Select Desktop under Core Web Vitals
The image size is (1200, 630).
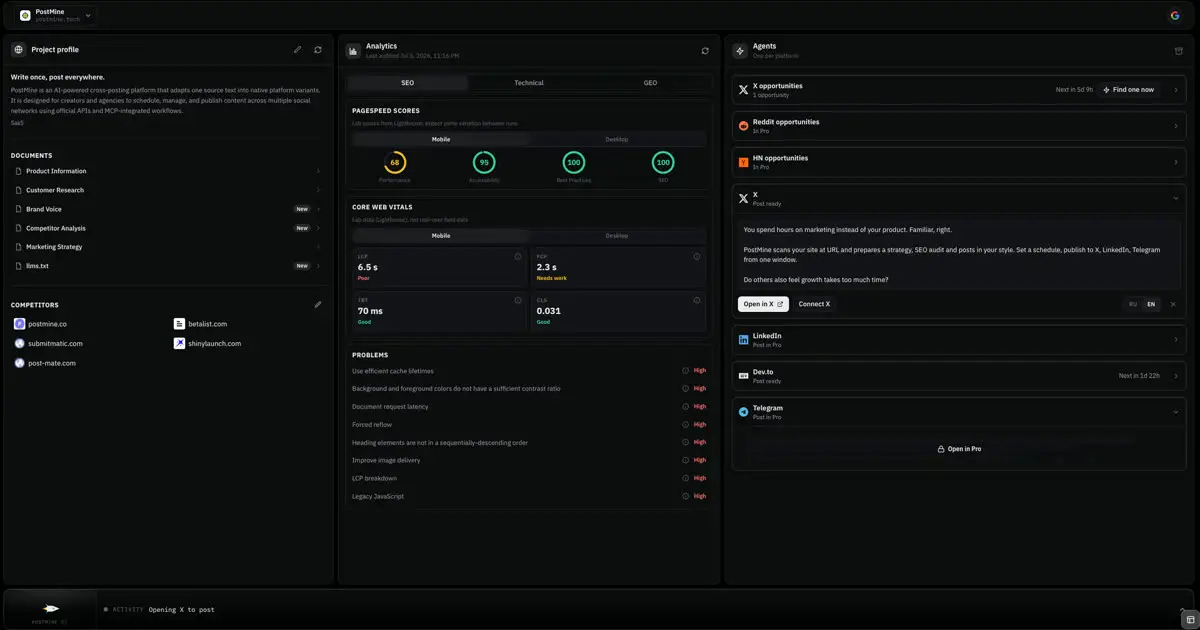point(617,236)
